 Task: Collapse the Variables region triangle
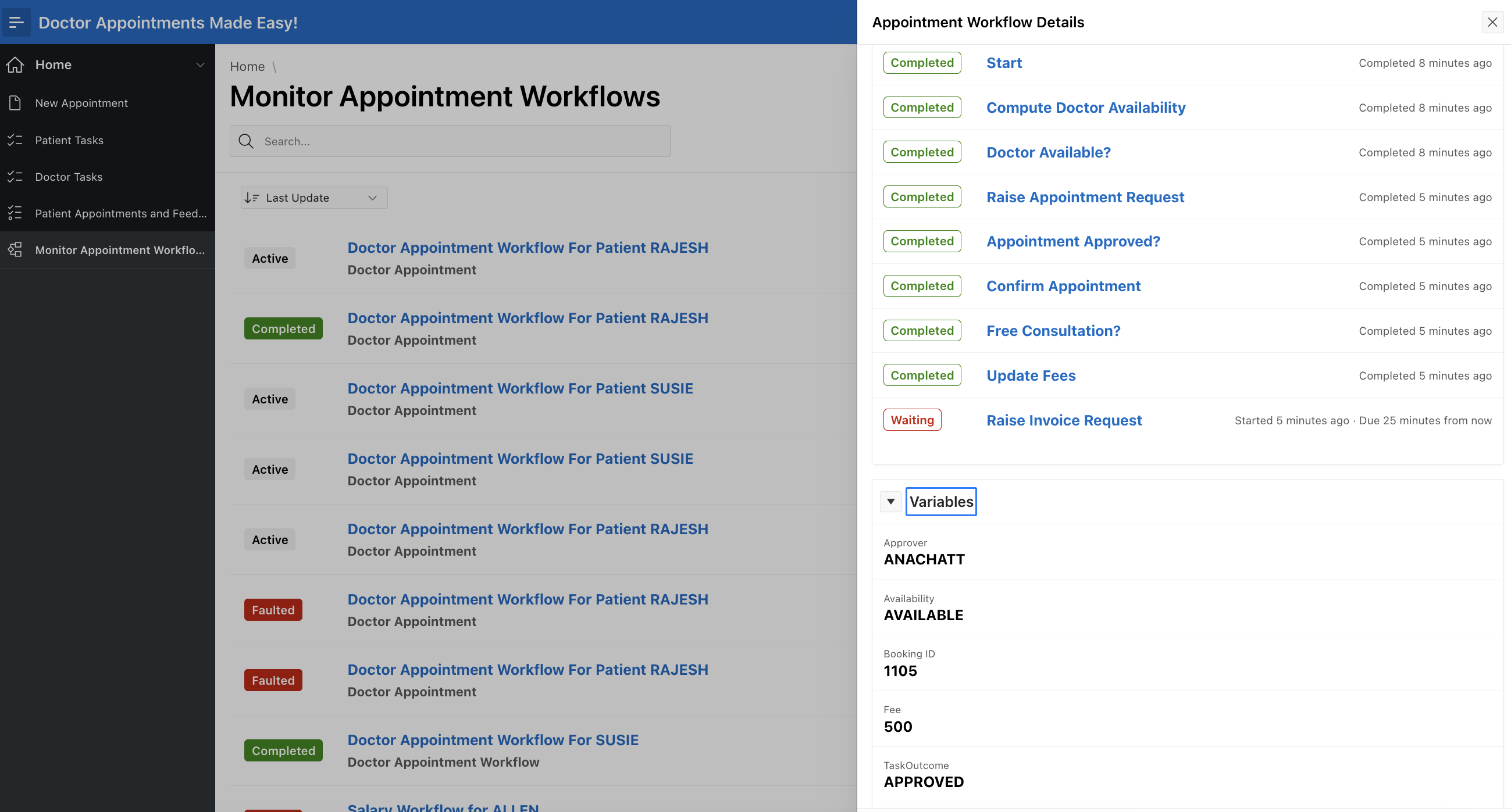tap(890, 501)
